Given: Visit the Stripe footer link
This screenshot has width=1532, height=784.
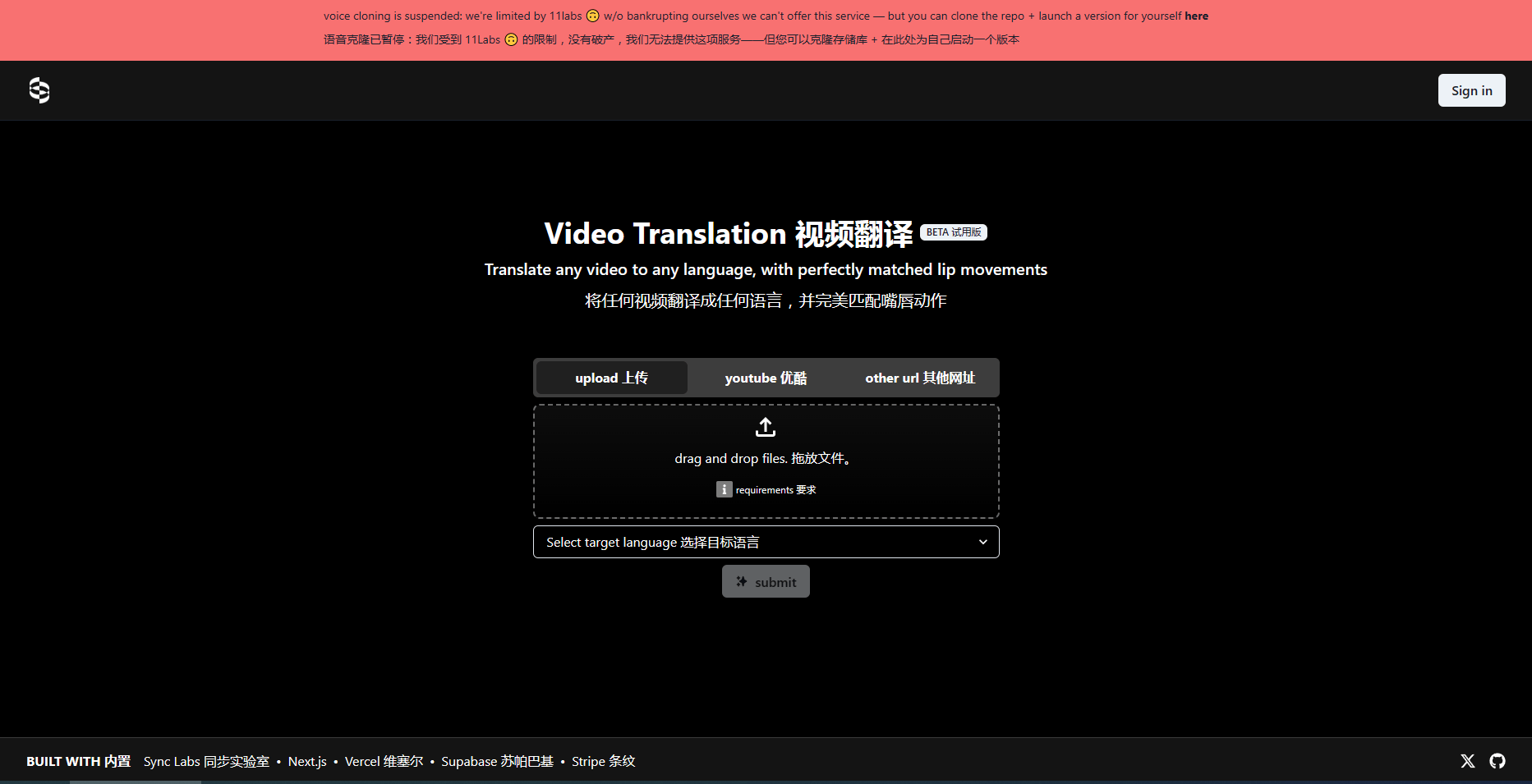Looking at the screenshot, I should 603,761.
